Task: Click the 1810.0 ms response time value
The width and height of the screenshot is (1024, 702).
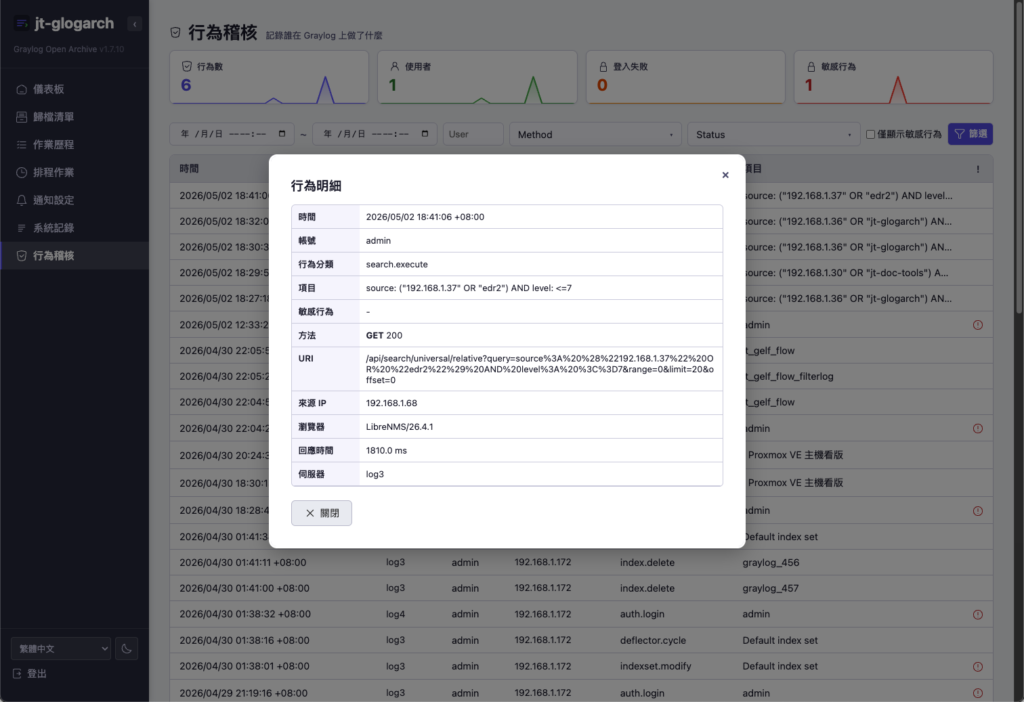Action: tap(386, 451)
